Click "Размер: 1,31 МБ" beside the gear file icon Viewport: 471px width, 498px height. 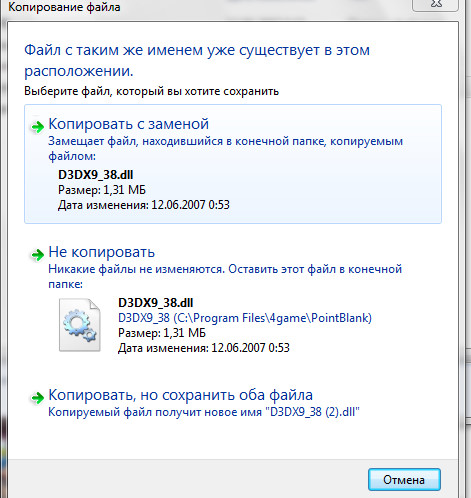(162, 333)
